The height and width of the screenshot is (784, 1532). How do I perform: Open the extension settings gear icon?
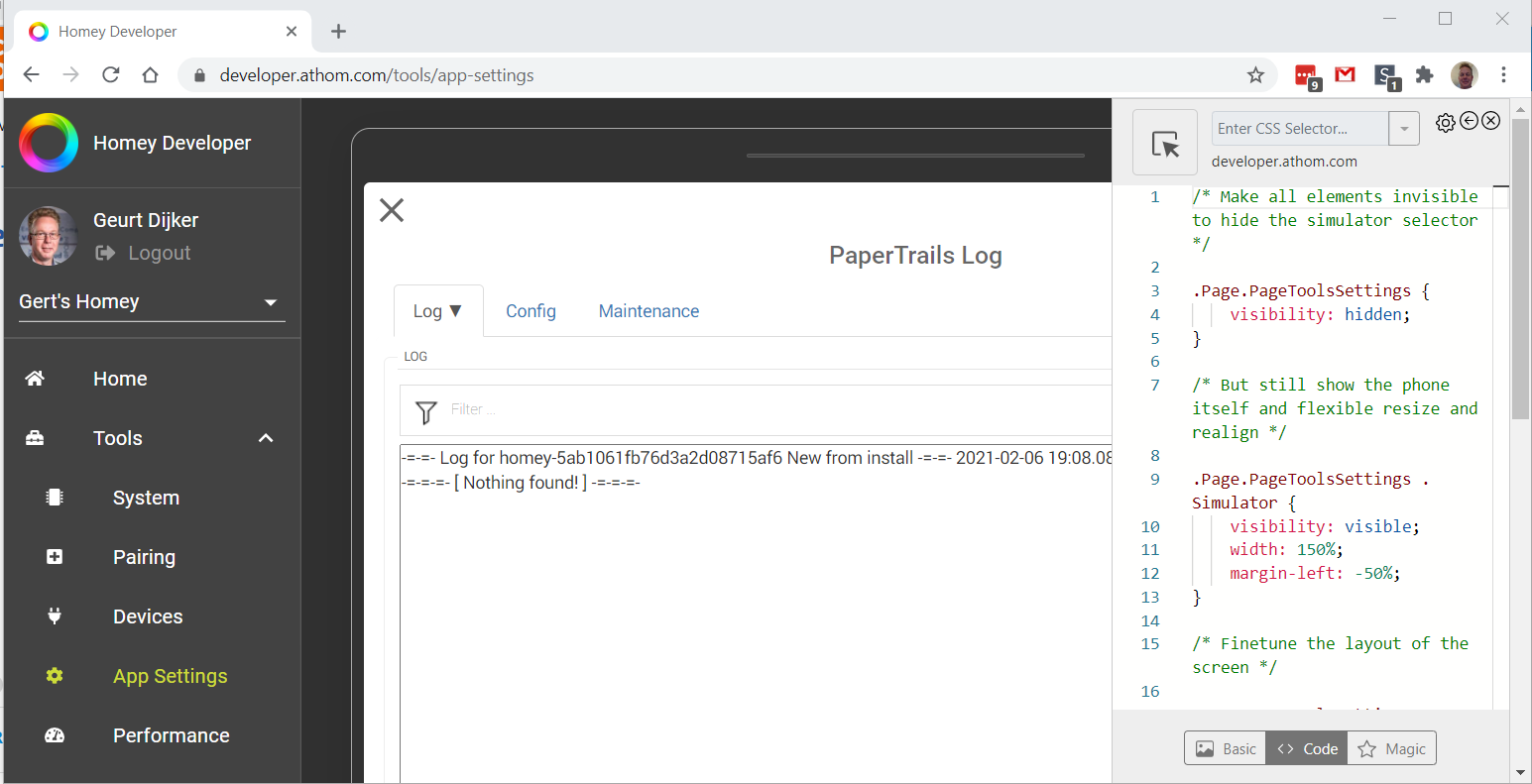(x=1446, y=122)
